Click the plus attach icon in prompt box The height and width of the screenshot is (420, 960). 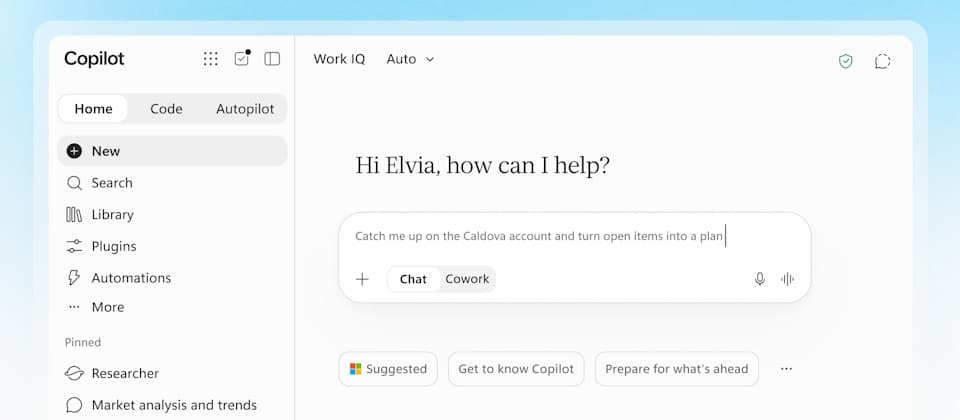pyautogui.click(x=362, y=279)
